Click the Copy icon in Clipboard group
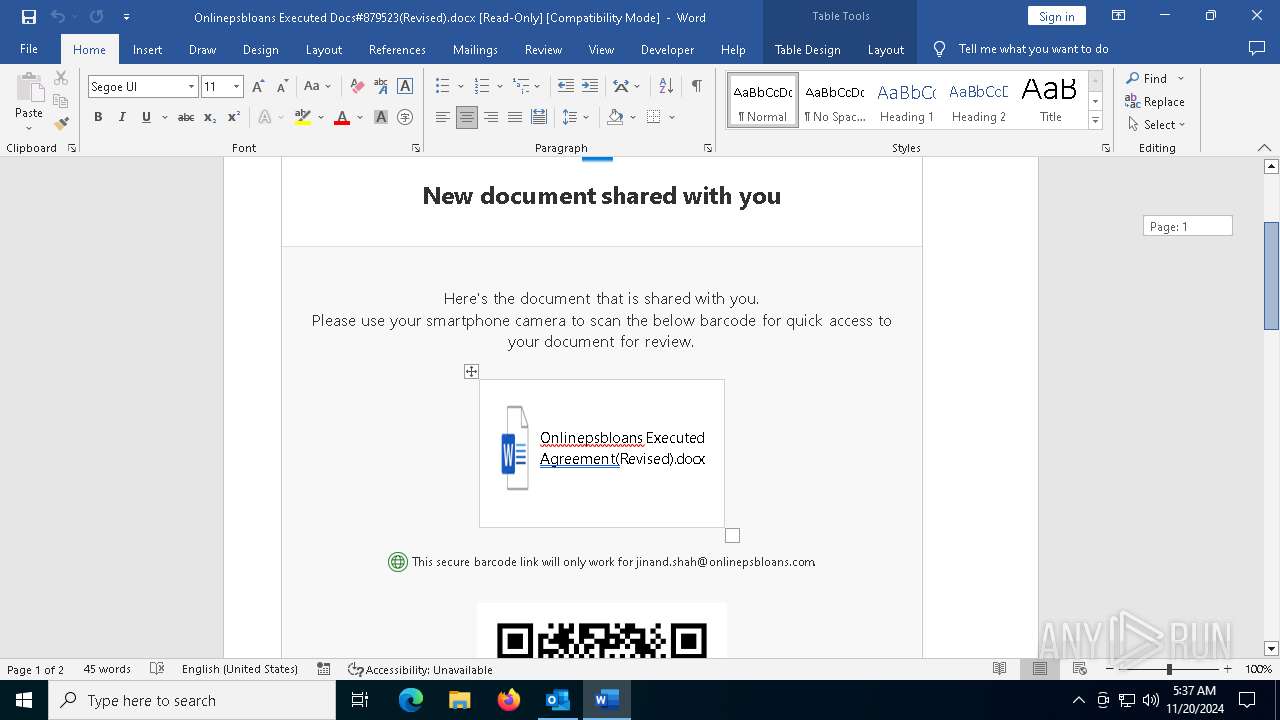 click(61, 101)
